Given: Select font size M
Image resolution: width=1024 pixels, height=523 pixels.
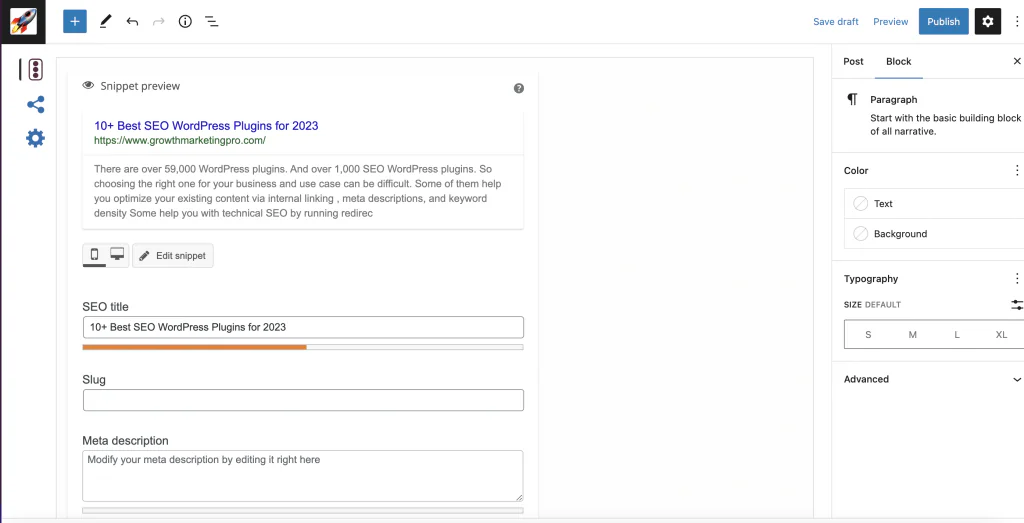Looking at the screenshot, I should (x=912, y=334).
